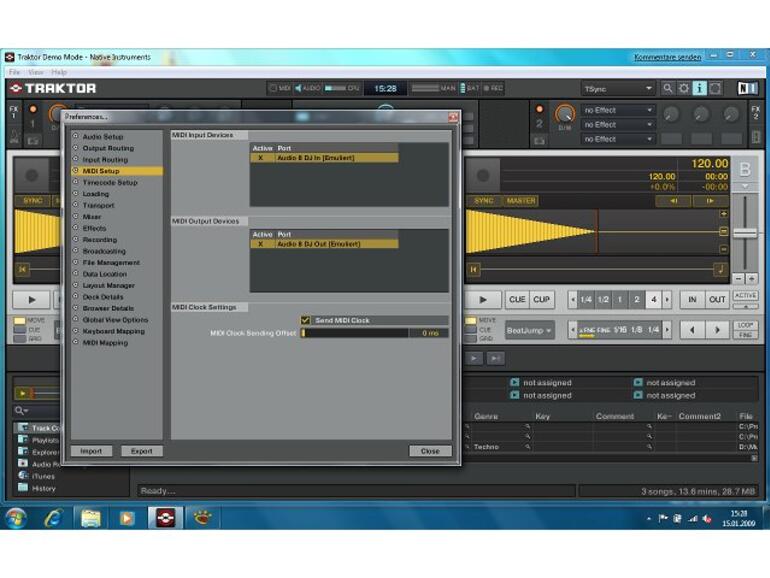The image size is (770, 578).
Task: Open the Windows Start menu
Action: click(16, 518)
